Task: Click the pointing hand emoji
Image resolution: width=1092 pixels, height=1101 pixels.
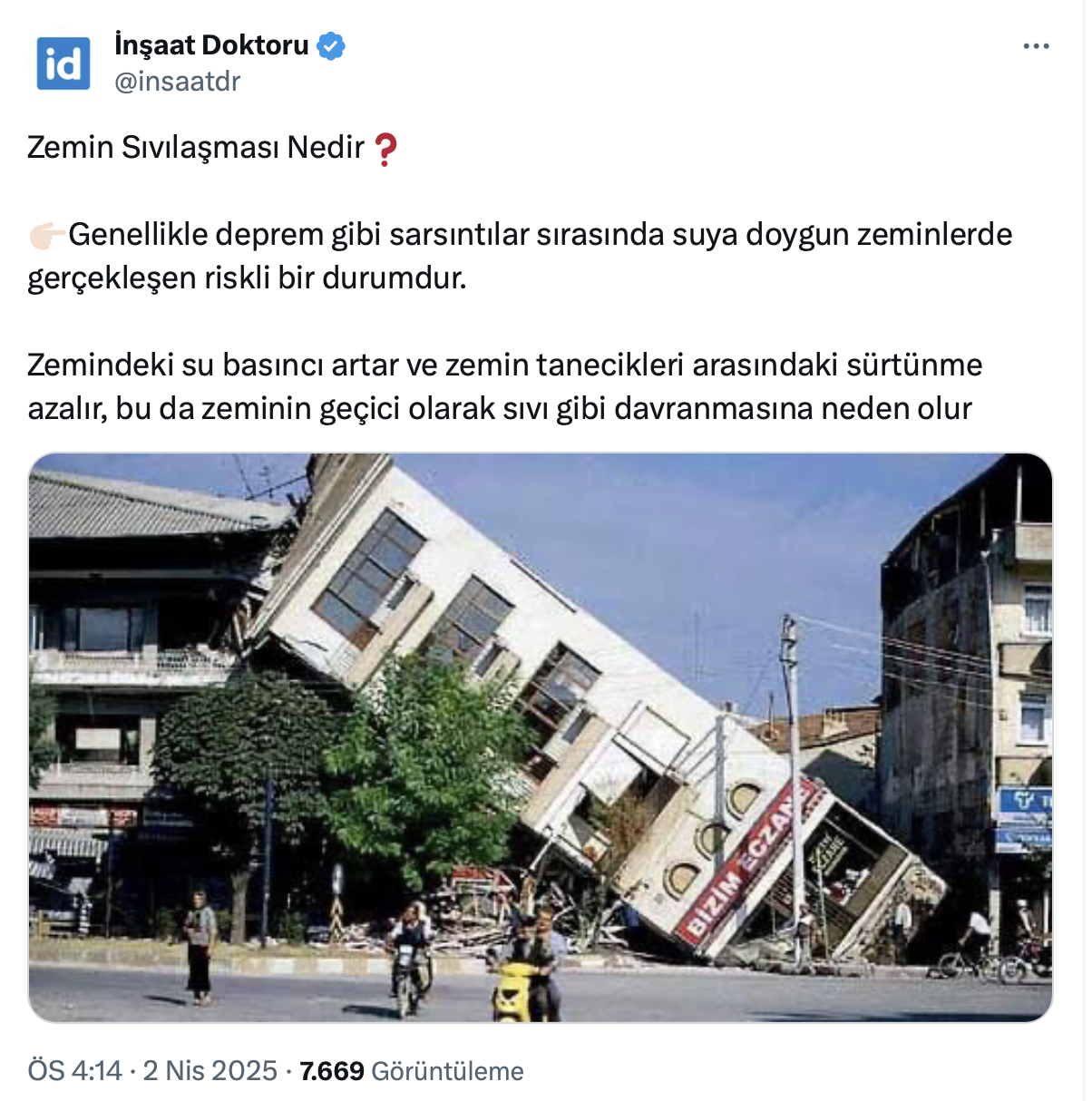Action: pyautogui.click(x=47, y=235)
